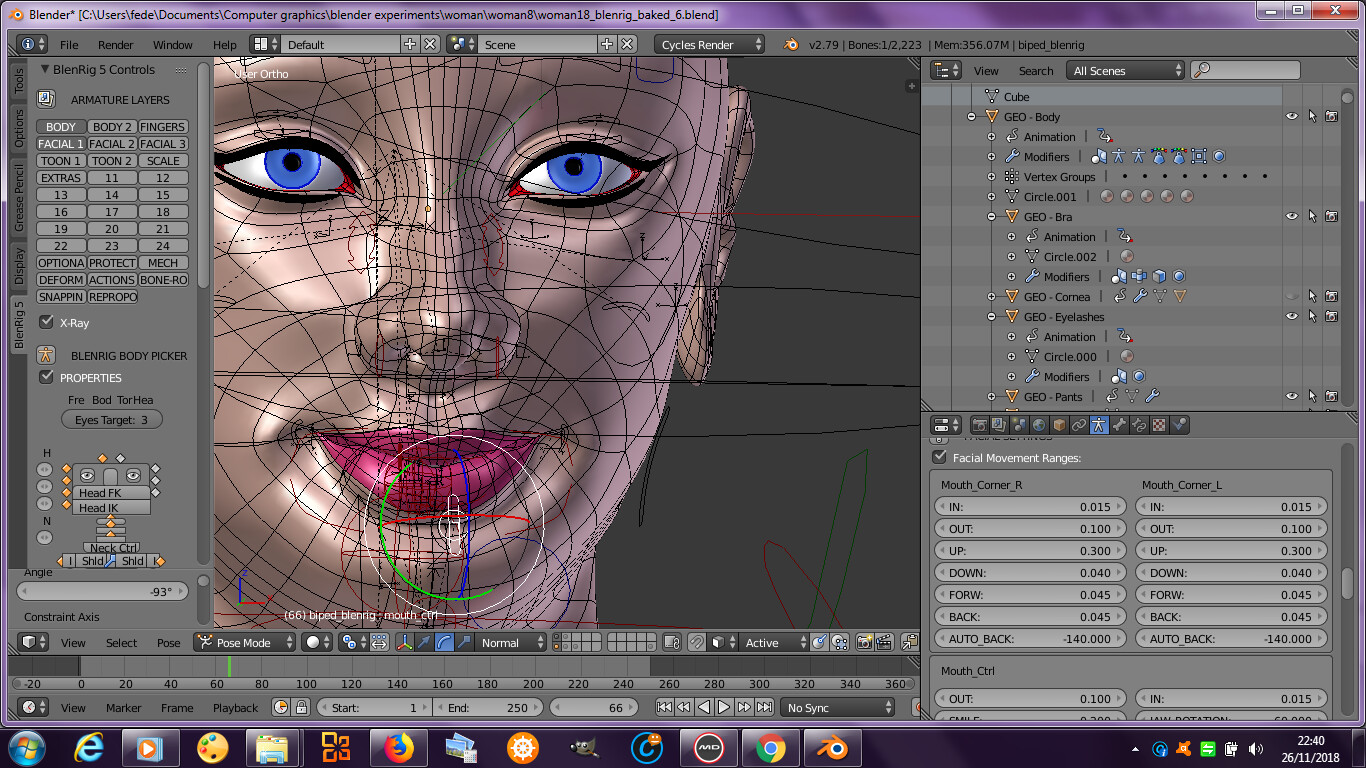Open the bone properties tab

[1119, 425]
